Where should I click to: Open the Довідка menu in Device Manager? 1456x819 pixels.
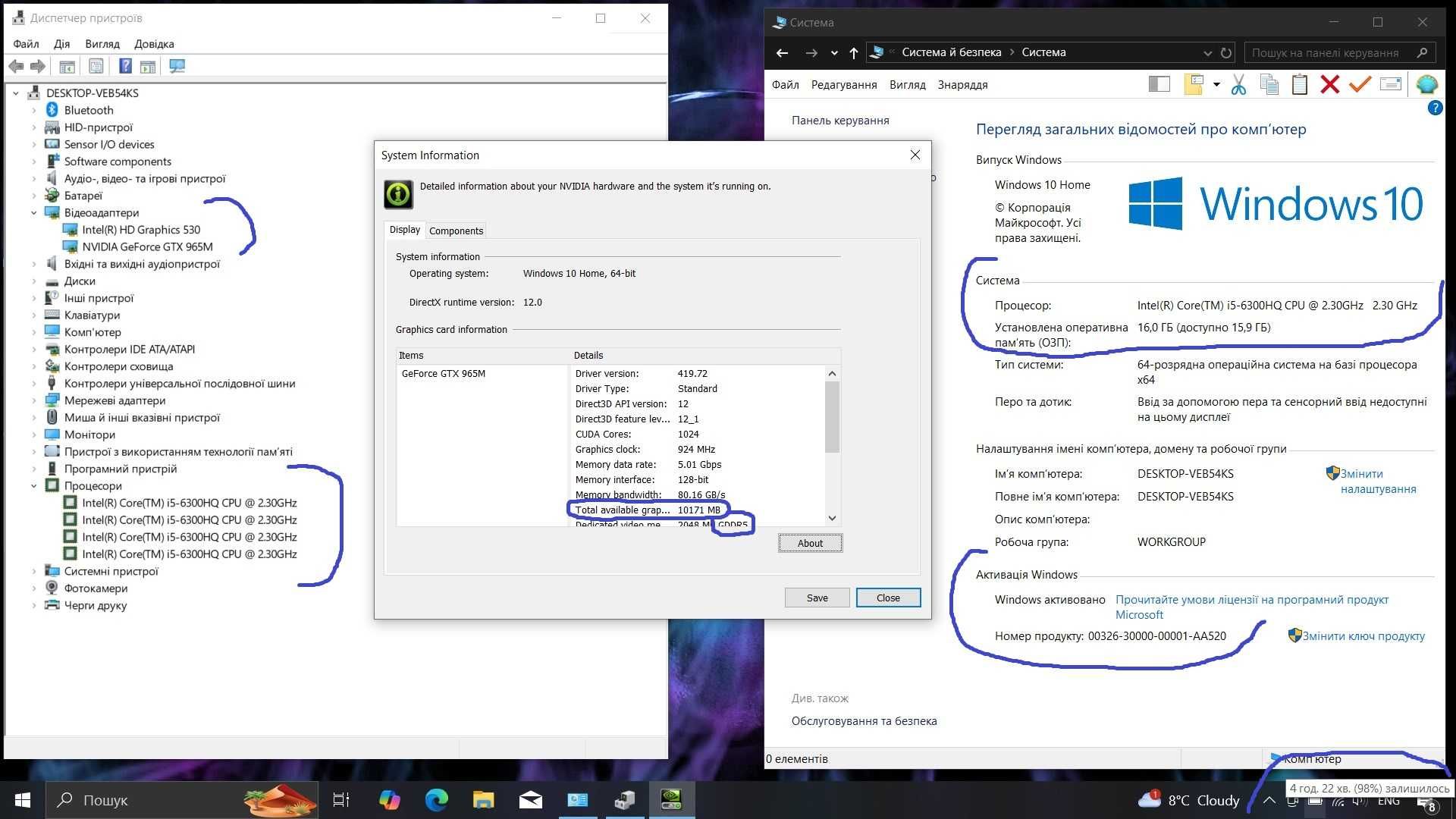pos(154,44)
